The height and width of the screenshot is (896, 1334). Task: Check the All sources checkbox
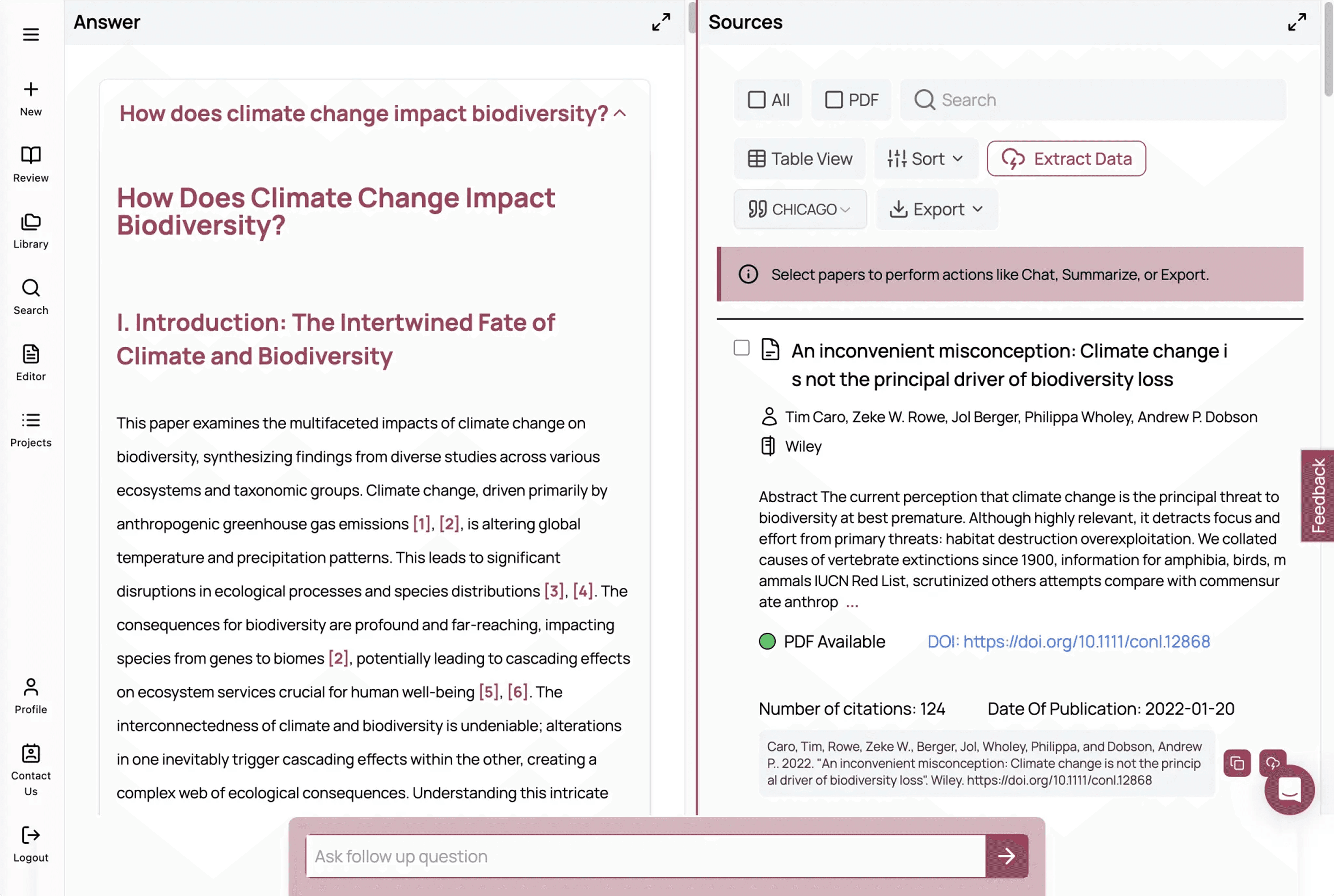coord(757,100)
